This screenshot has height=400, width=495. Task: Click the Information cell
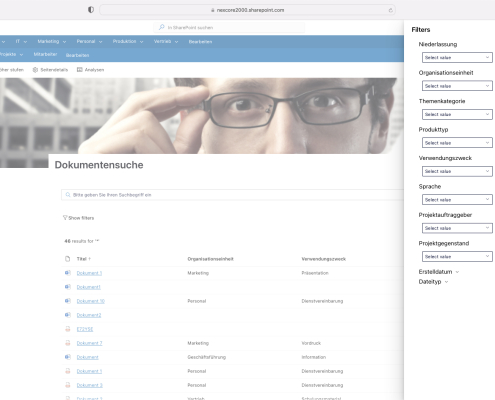pos(314,357)
